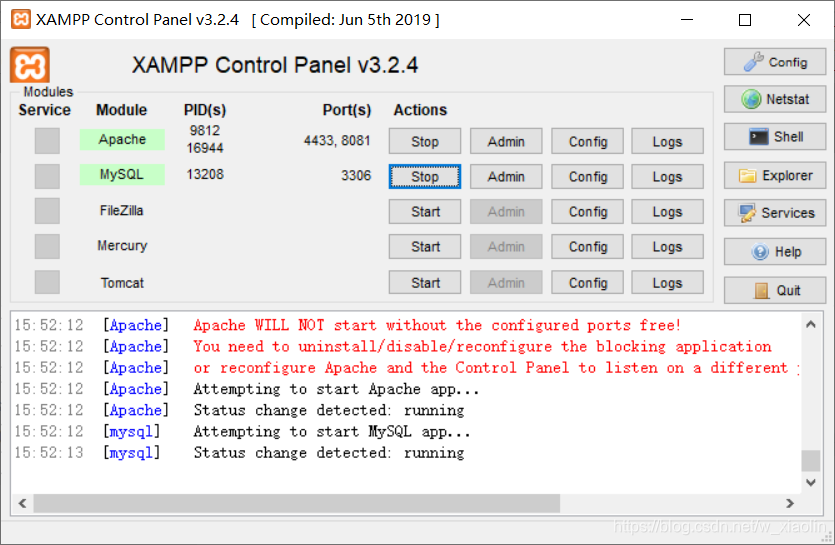Quit XAMPP with the Quit button
Viewport: 835px width, 545px height.
pos(775,290)
